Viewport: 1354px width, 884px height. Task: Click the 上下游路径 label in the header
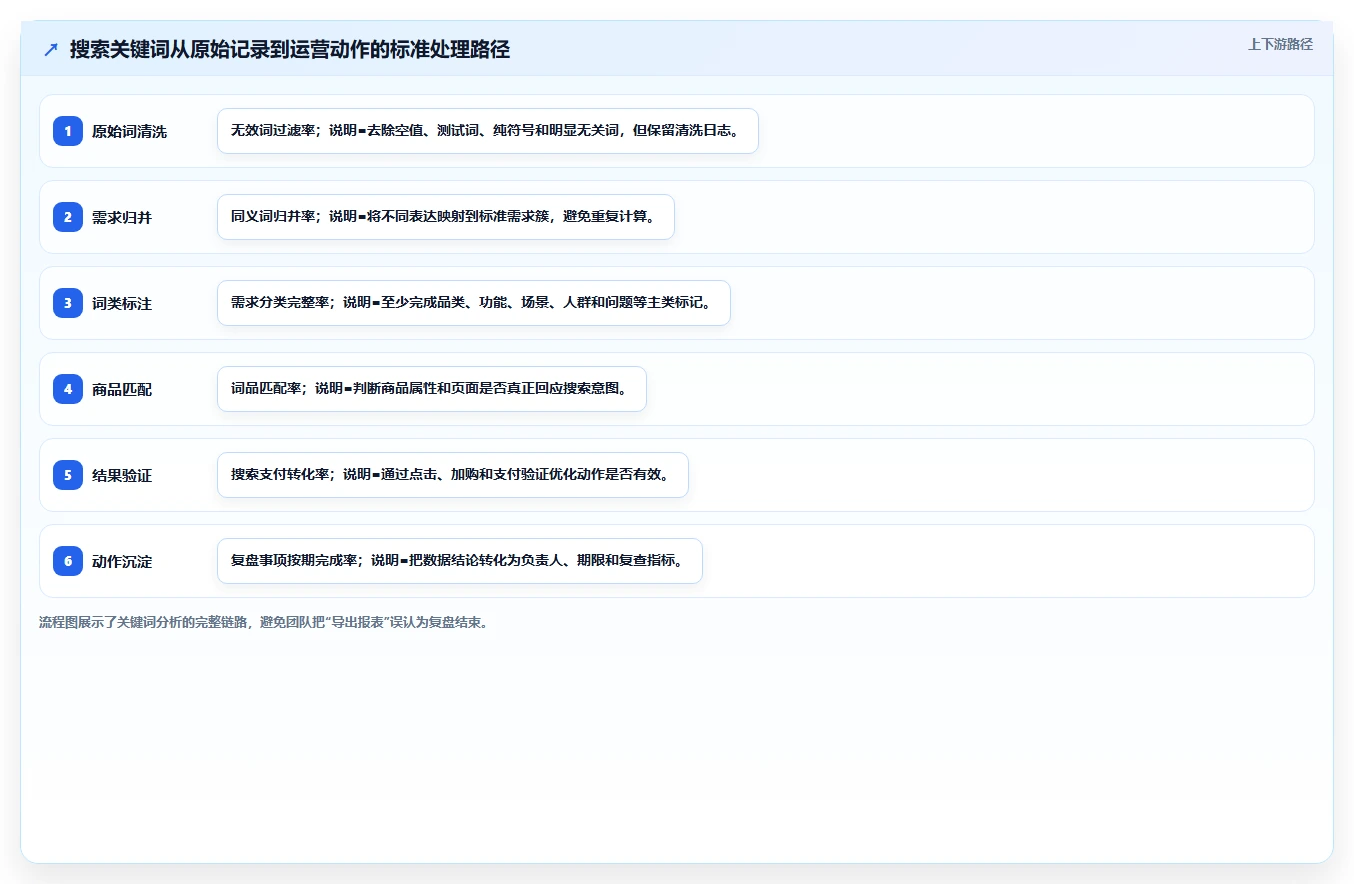point(1280,45)
